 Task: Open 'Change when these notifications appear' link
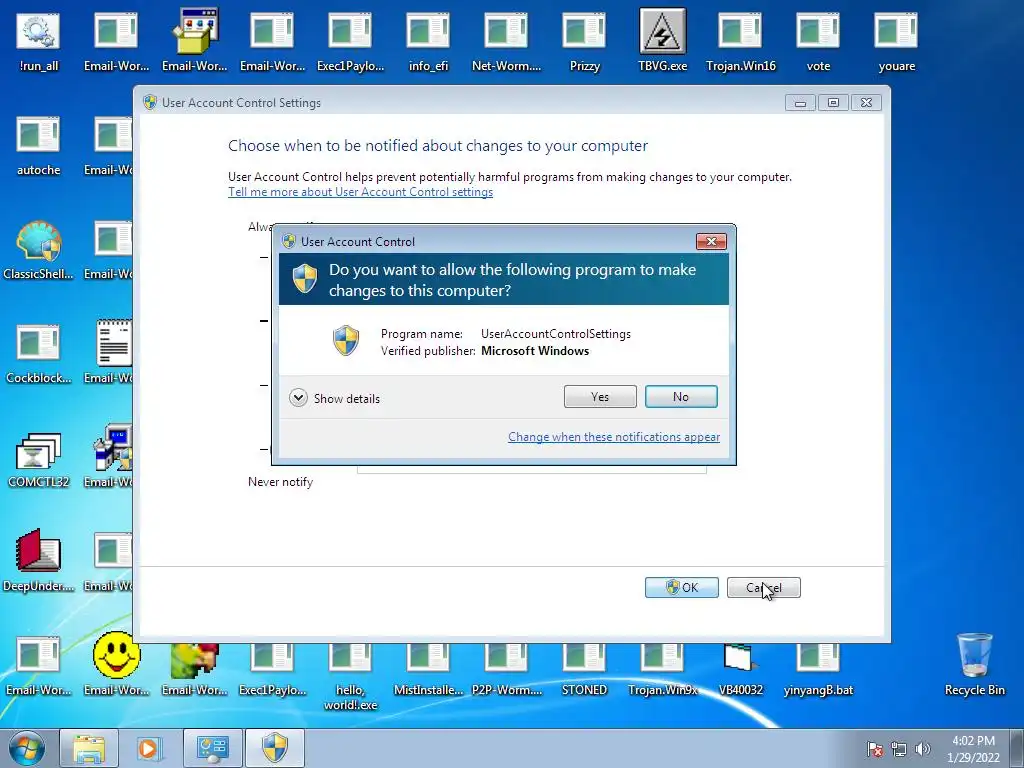click(614, 437)
